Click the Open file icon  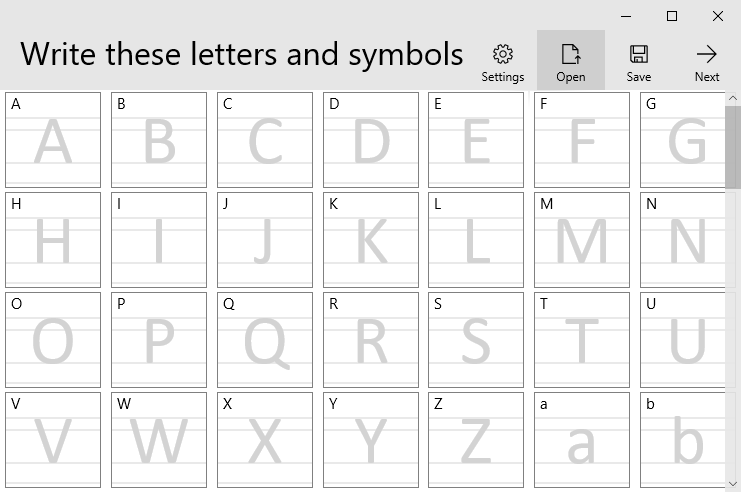tap(570, 54)
